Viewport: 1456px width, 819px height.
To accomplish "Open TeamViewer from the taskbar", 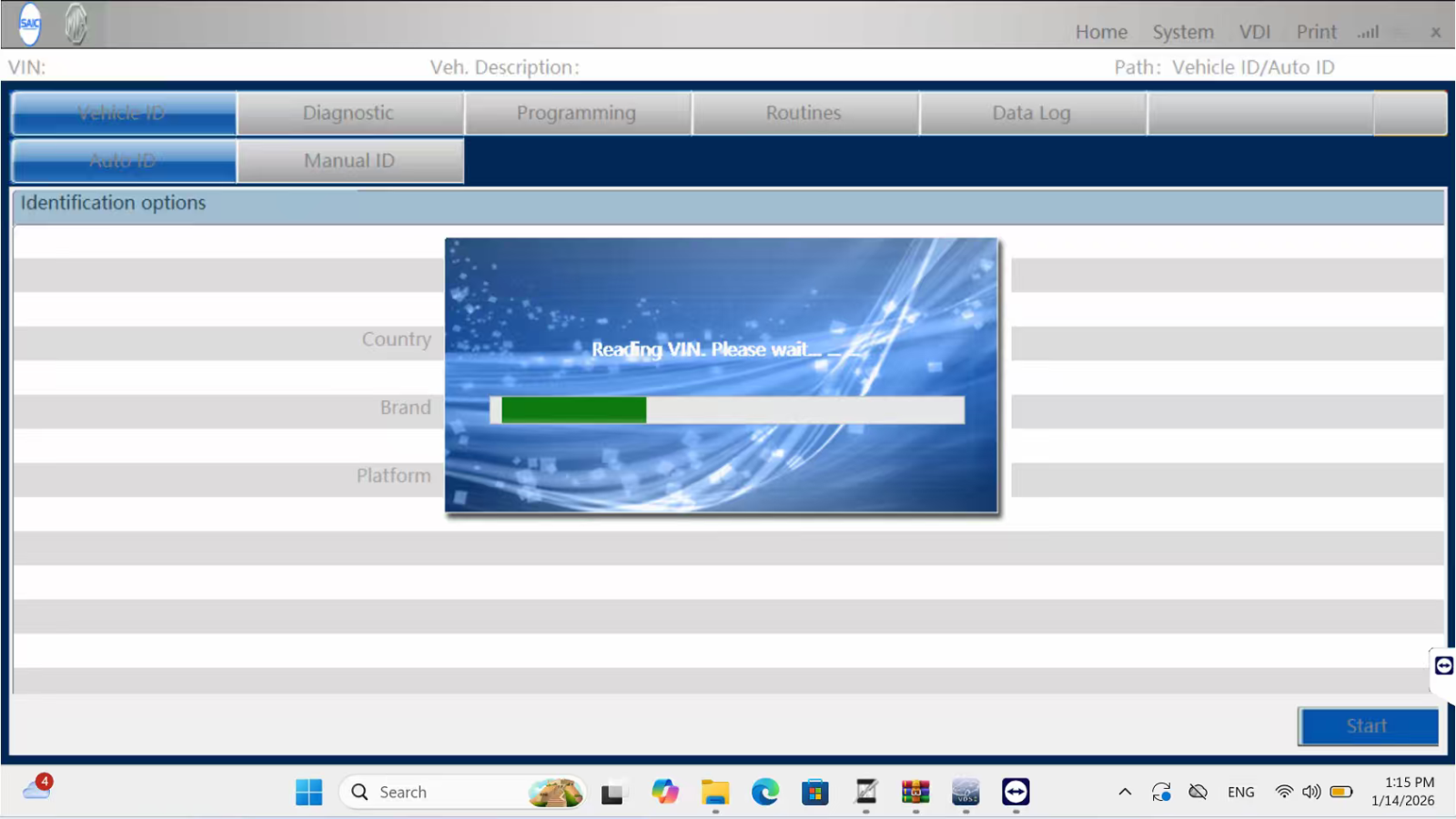I will tap(1016, 792).
